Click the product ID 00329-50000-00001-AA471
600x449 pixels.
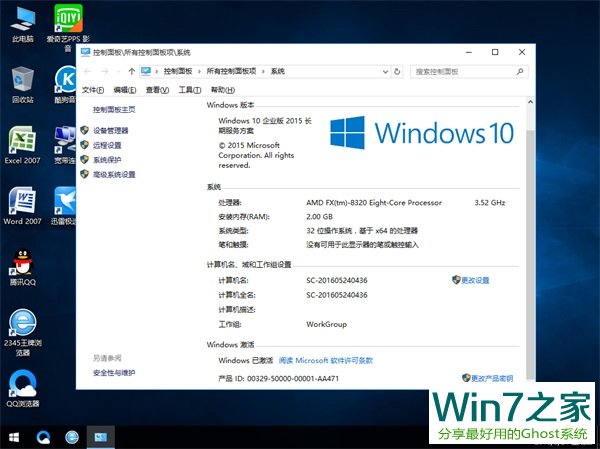(293, 379)
